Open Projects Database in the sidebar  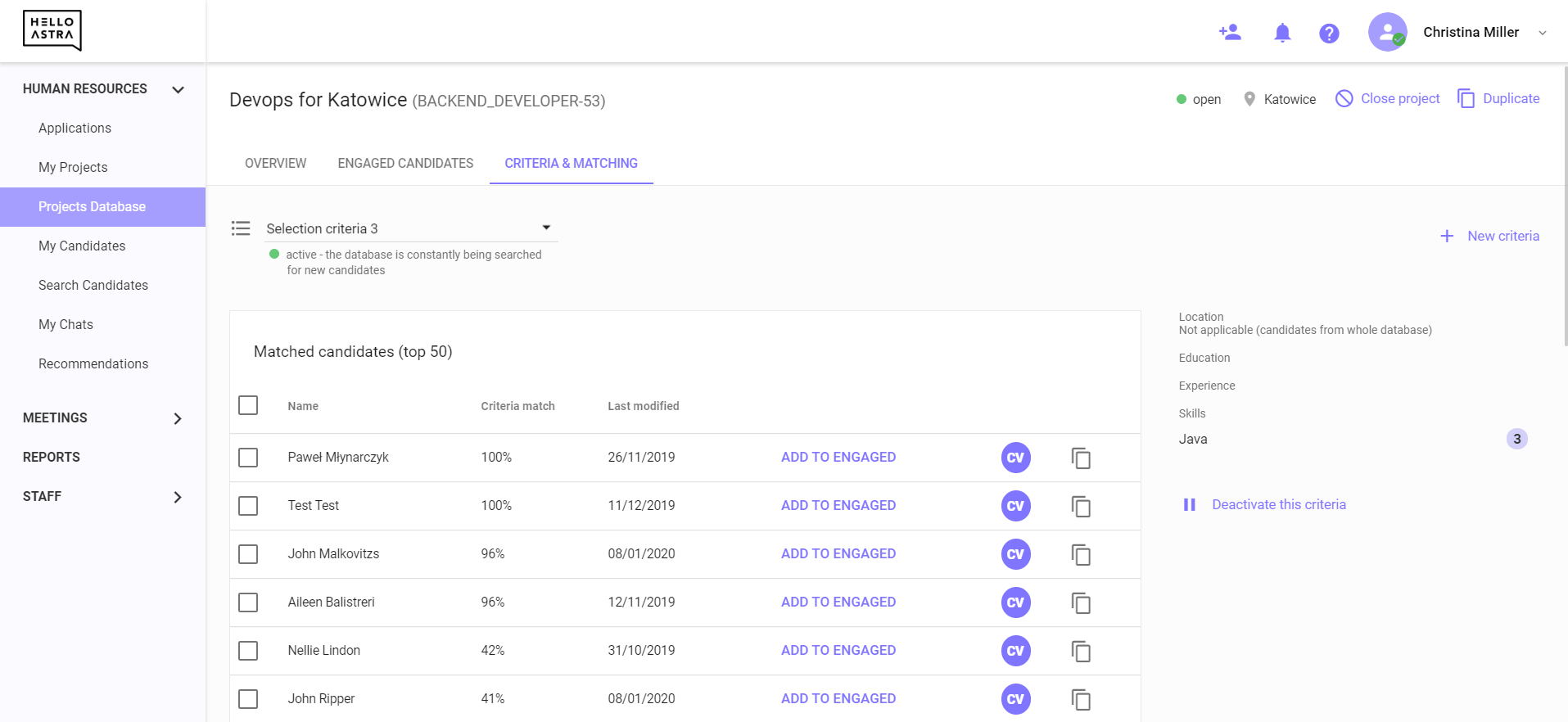[103, 206]
